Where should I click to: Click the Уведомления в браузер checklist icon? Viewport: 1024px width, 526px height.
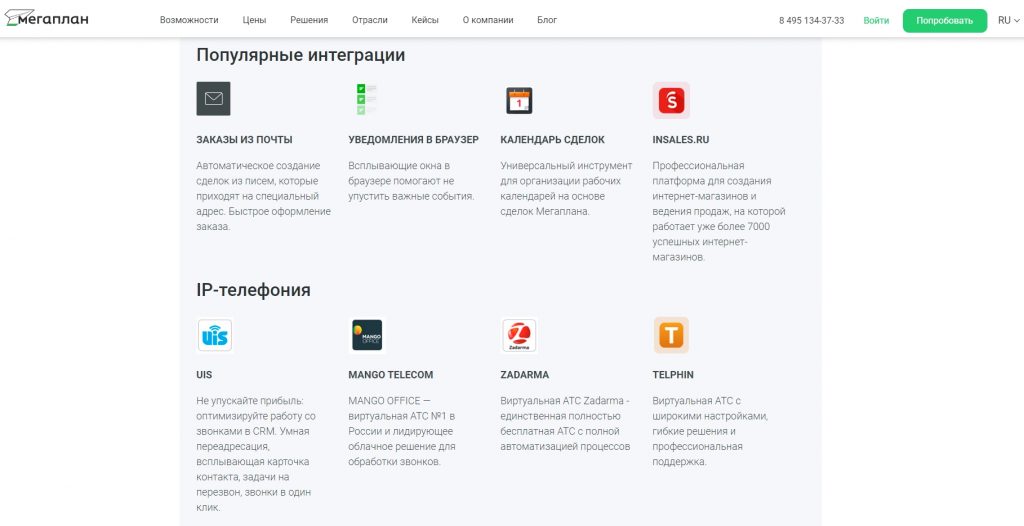pos(366,99)
